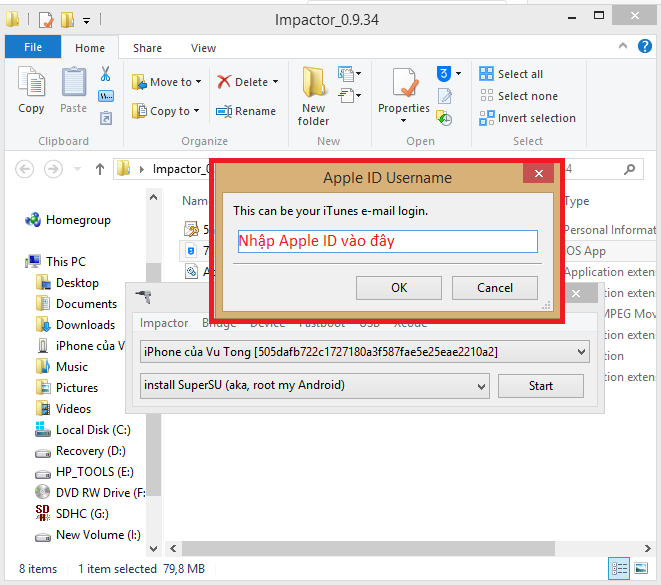Click the search magnifier icon
The height and width of the screenshot is (585, 661).
(x=629, y=169)
